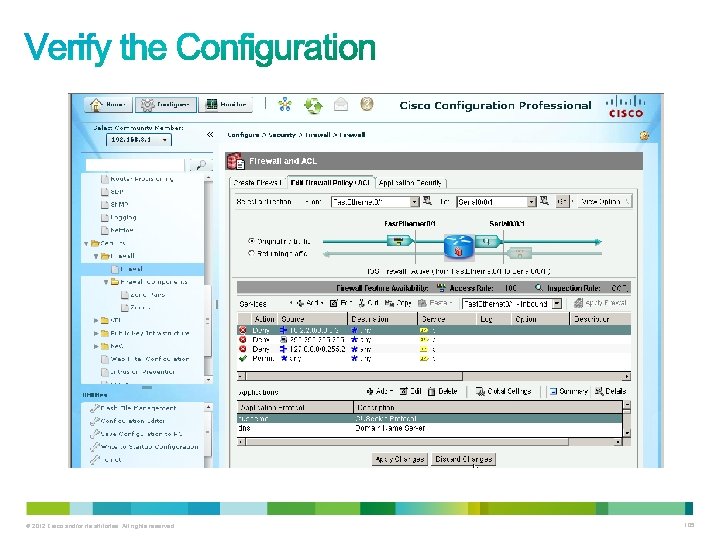The height and width of the screenshot is (540, 720).
Task: Open the SNMP tree item
Action: coord(115,205)
